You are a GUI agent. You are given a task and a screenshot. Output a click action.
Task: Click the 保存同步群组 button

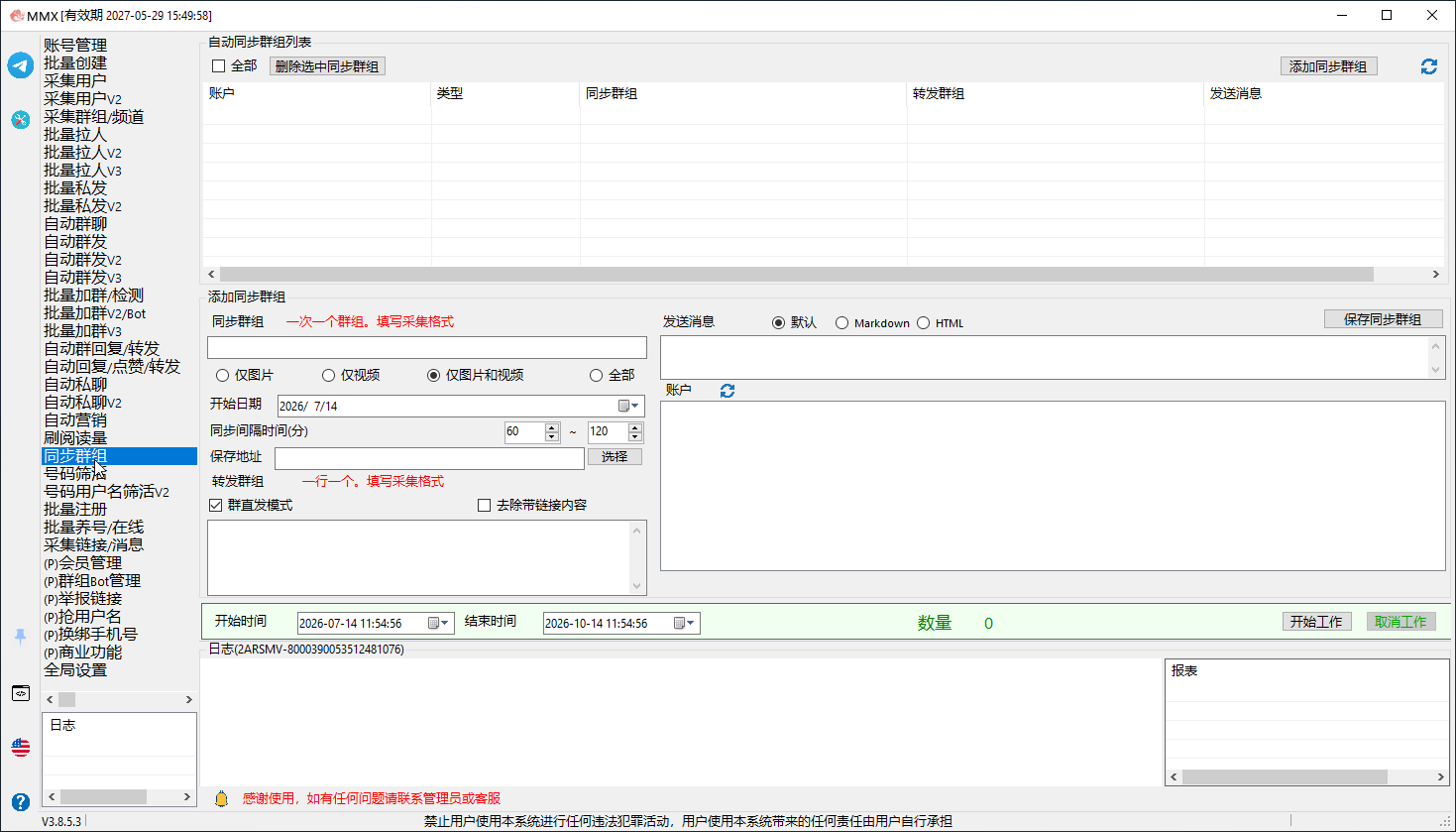pyautogui.click(x=1383, y=319)
